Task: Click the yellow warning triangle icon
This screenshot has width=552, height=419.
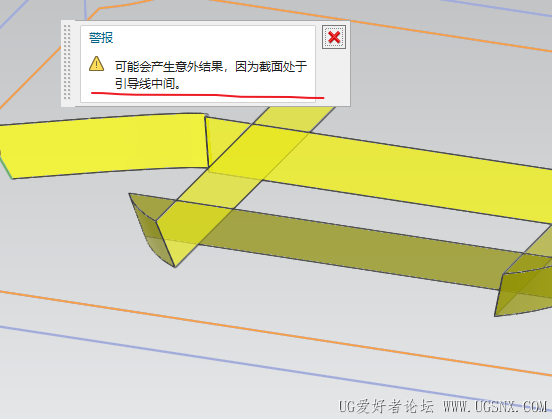Action: click(96, 64)
